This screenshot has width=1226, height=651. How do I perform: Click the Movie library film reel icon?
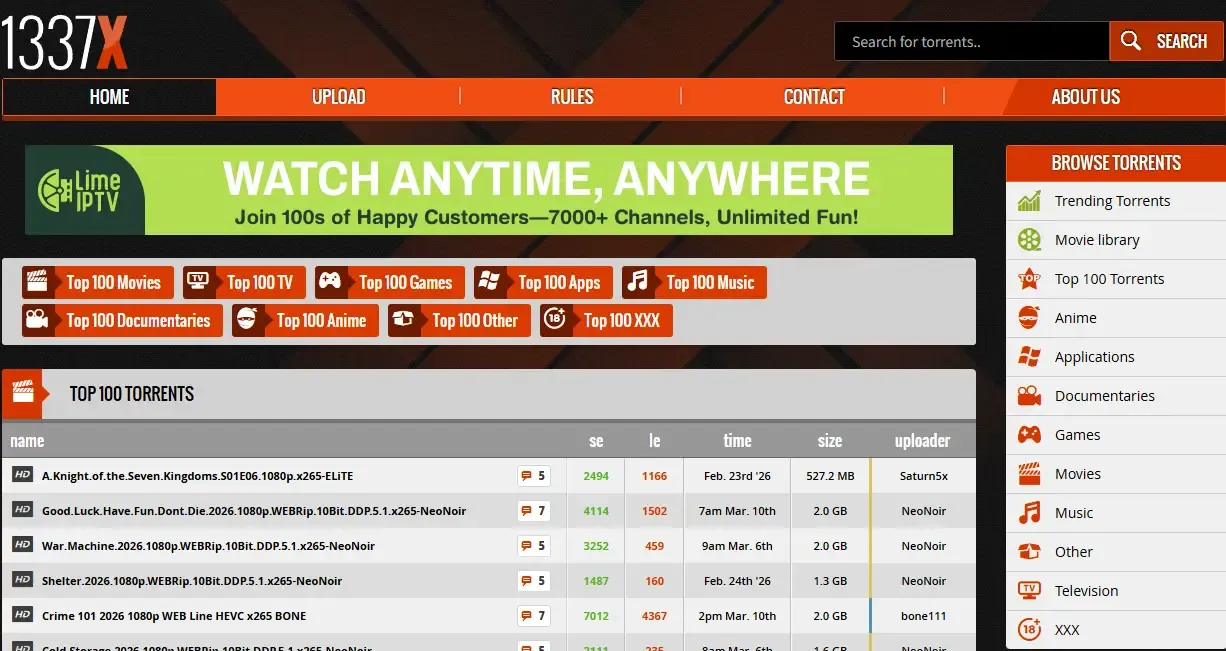coord(1029,240)
